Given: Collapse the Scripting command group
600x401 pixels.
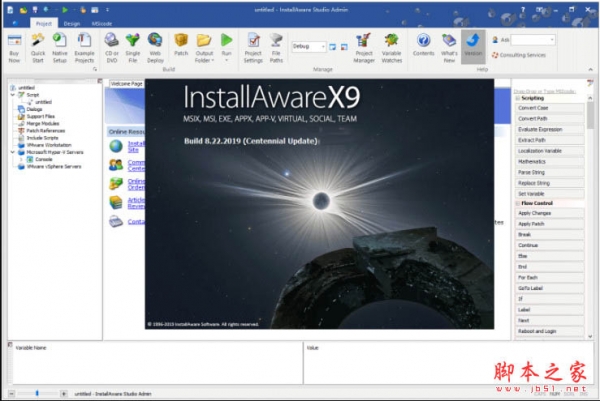Looking at the screenshot, I should point(518,98).
